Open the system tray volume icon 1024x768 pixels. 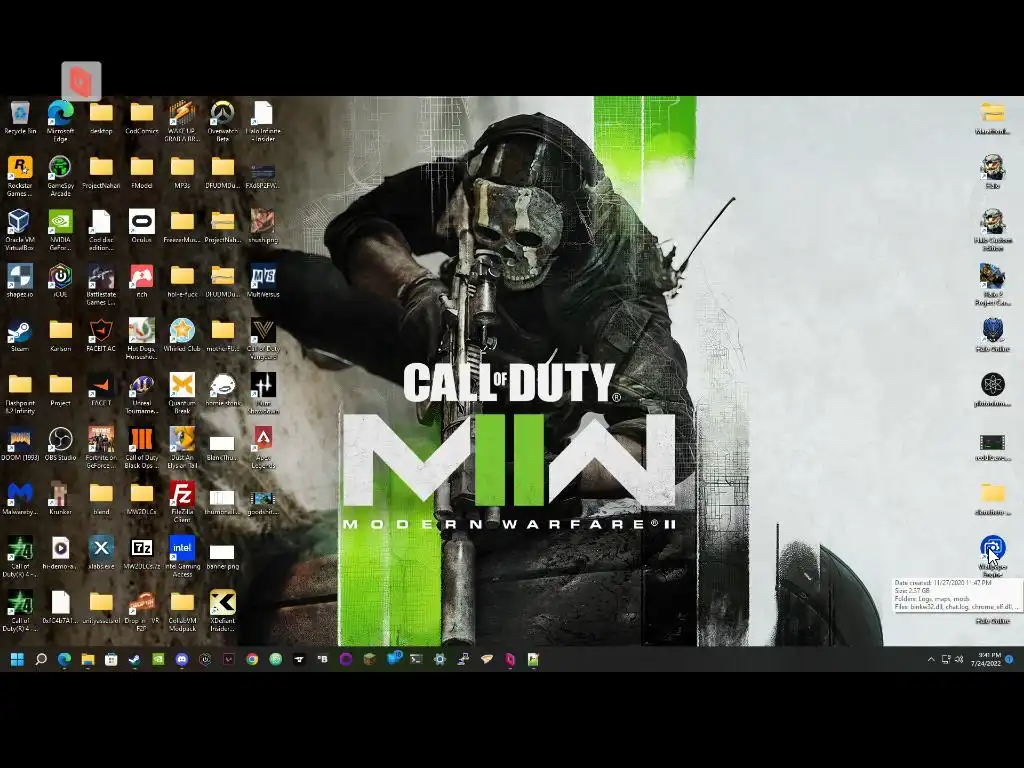coord(959,660)
